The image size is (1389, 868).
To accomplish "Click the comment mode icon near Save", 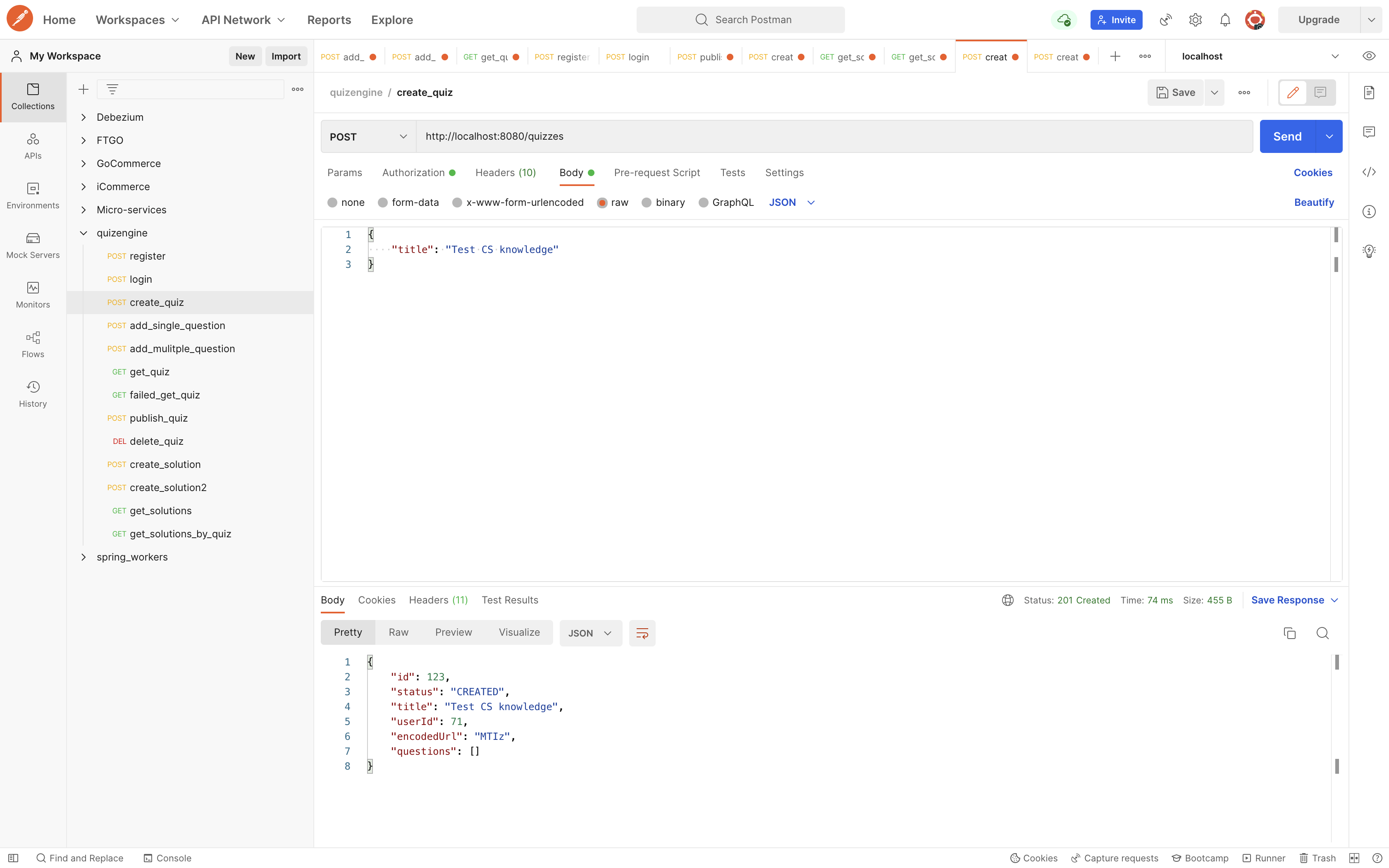I will pyautogui.click(x=1320, y=93).
